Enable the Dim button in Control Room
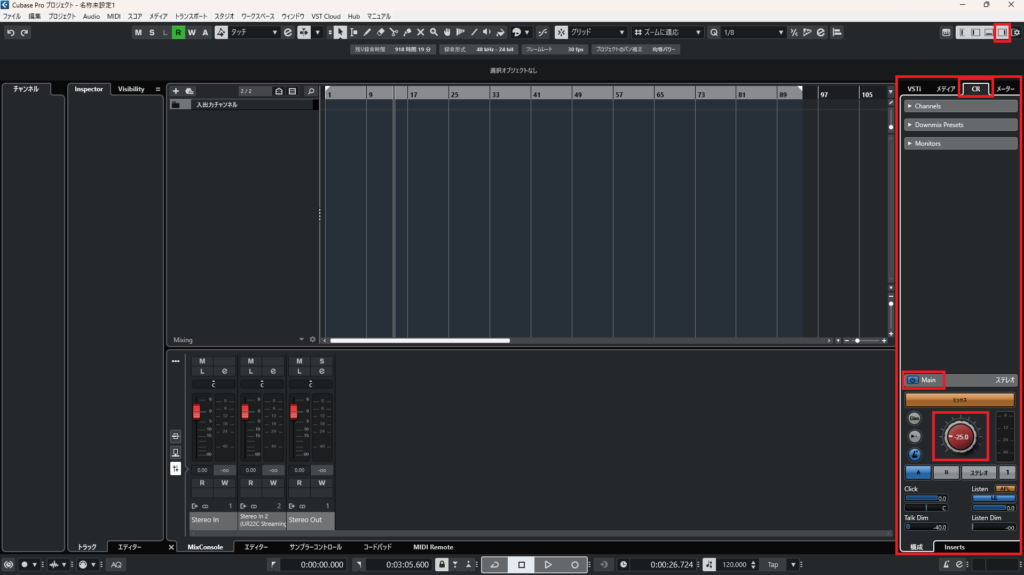Viewport: 1024px width, 575px height. [914, 418]
